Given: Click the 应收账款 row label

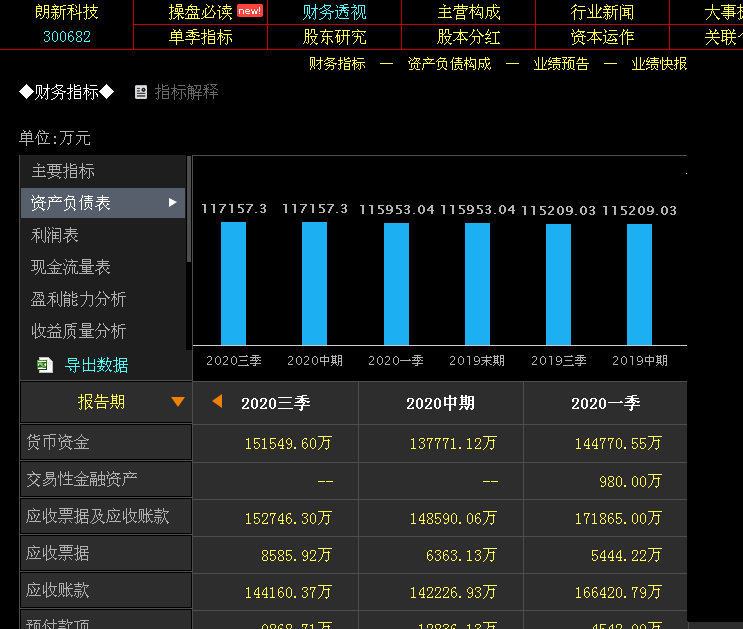Looking at the screenshot, I should click(x=106, y=590).
